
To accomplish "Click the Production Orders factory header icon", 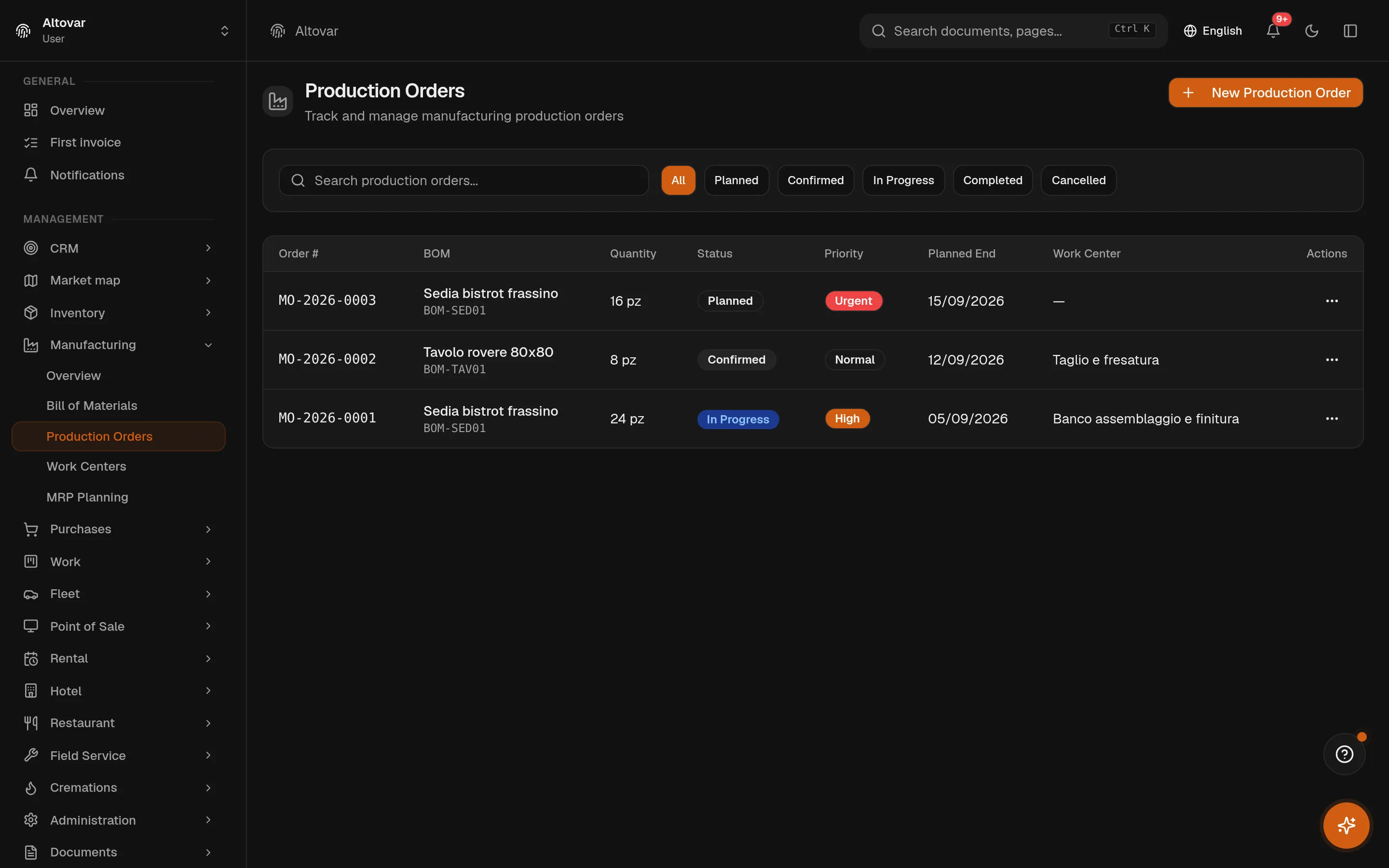I will tap(278, 101).
